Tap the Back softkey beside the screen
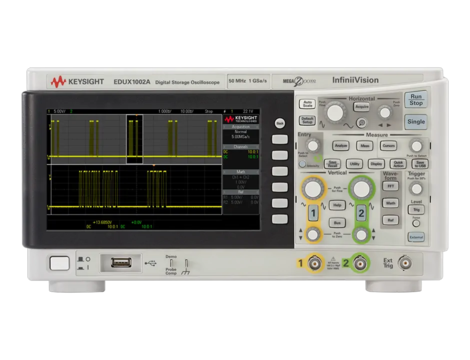470x360 pixels. pos(280,123)
